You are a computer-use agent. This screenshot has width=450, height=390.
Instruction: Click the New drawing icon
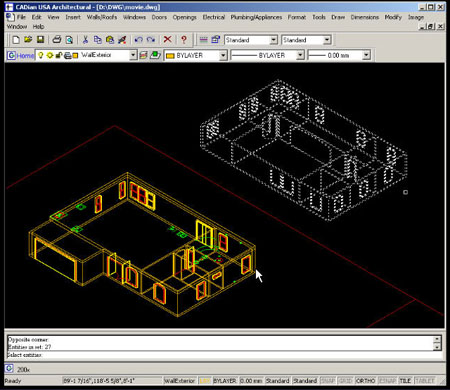(15, 40)
